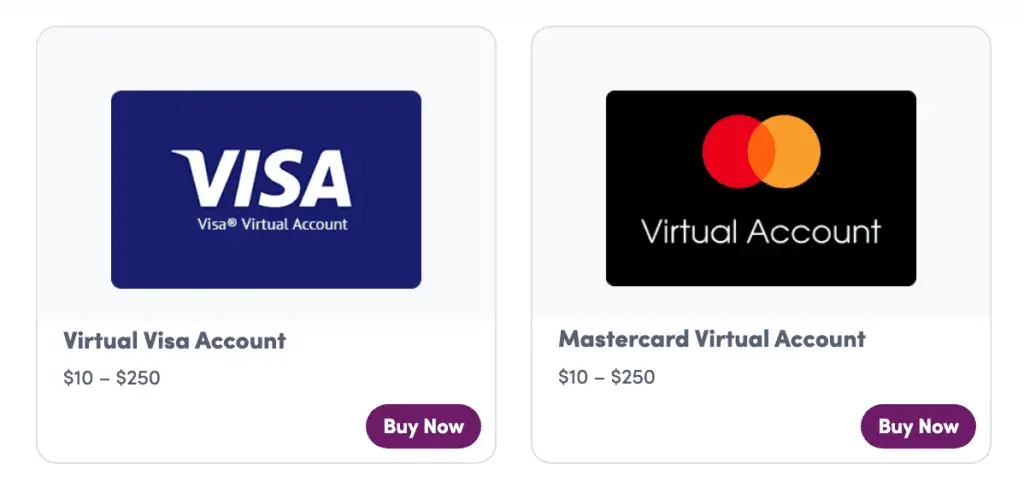The image size is (1024, 487).
Task: Click the $10 – $250 price under Visa
Action: click(112, 378)
